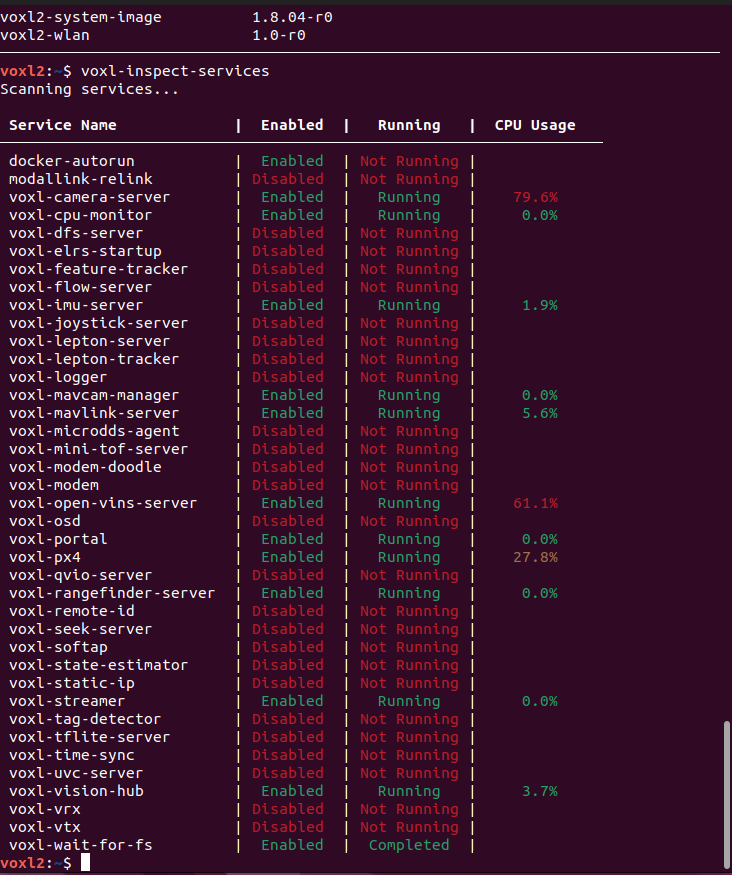Image resolution: width=732 pixels, height=875 pixels.
Task: Click the 61.1% CPU usage value
Action: pos(535,503)
